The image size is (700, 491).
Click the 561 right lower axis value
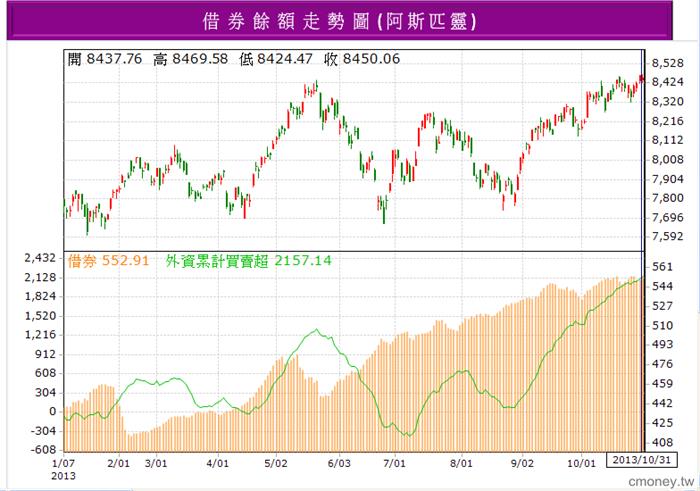coord(662,267)
